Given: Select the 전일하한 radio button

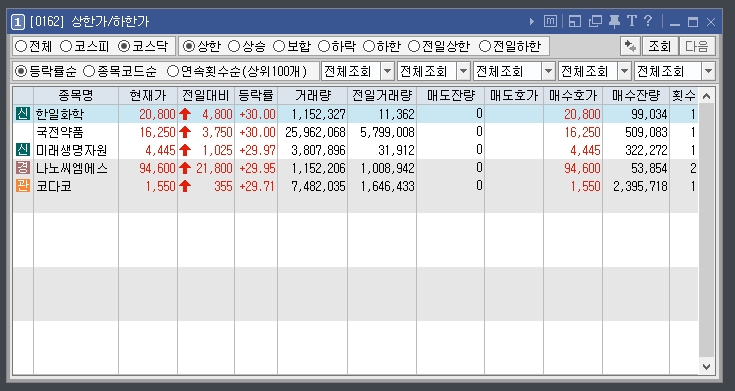Looking at the screenshot, I should tap(485, 46).
